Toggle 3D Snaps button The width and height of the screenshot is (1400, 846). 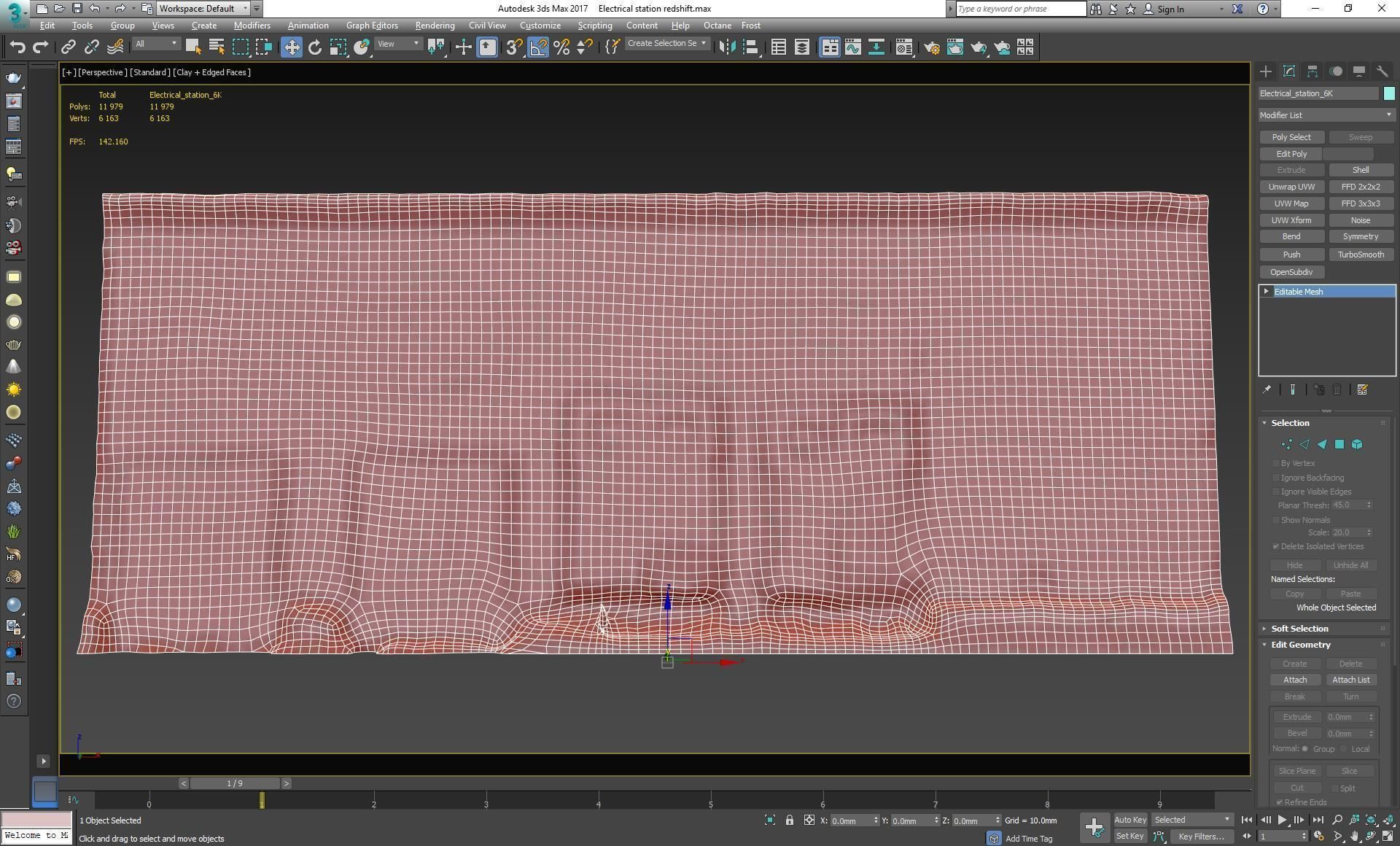coord(513,47)
